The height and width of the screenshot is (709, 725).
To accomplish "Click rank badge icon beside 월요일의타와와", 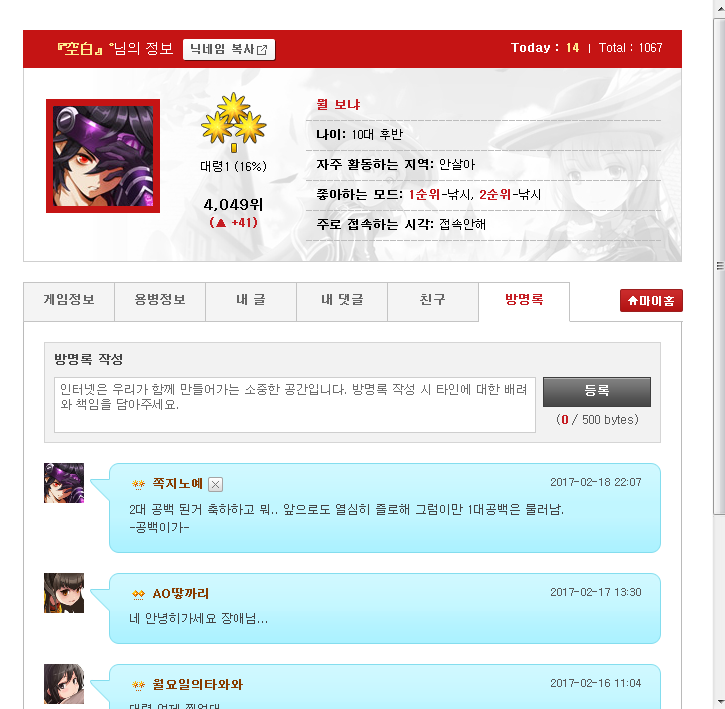I will click(138, 685).
